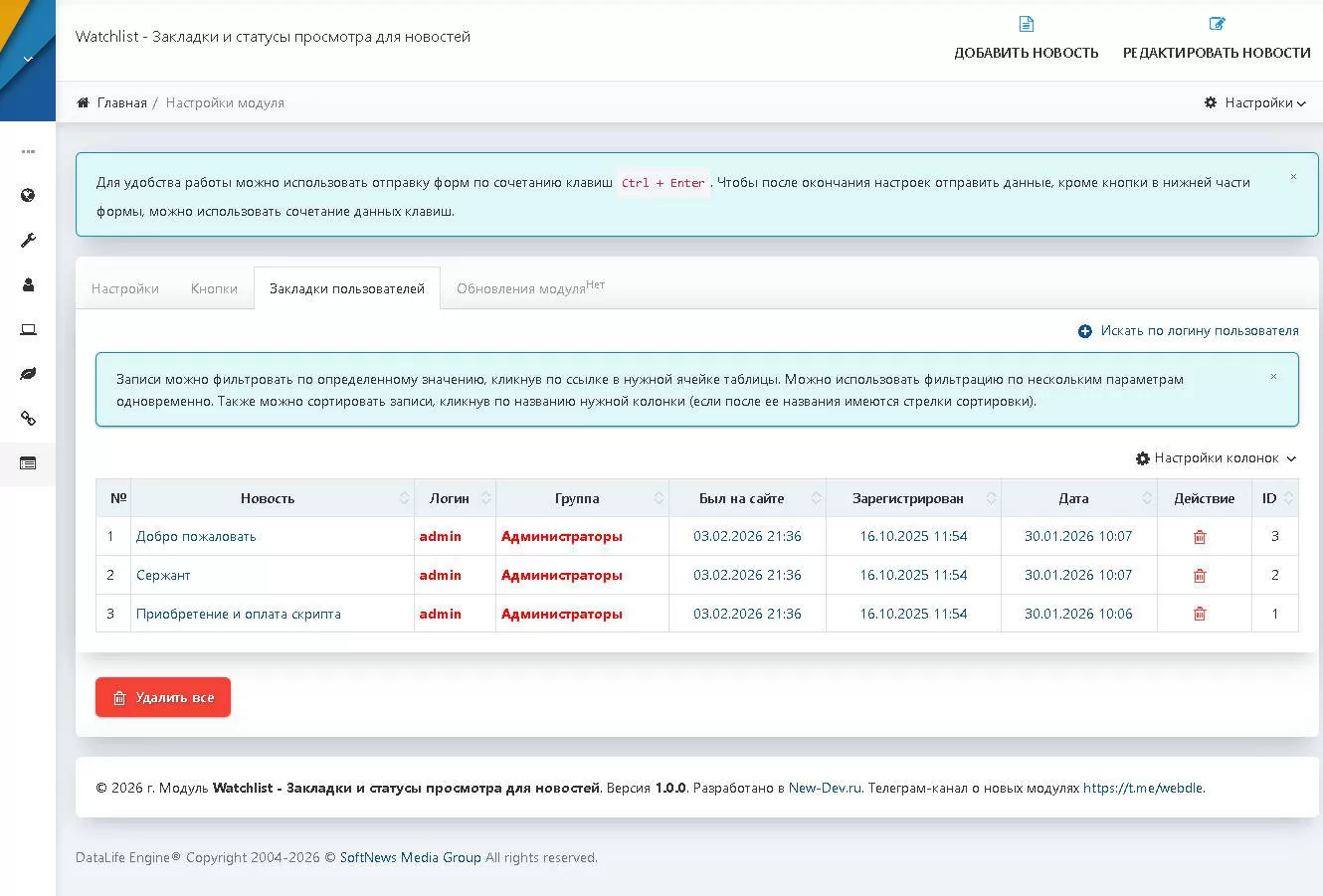This screenshot has width=1323, height=896.
Task: Open the 'Обновления модуля' tab
Action: 528,288
